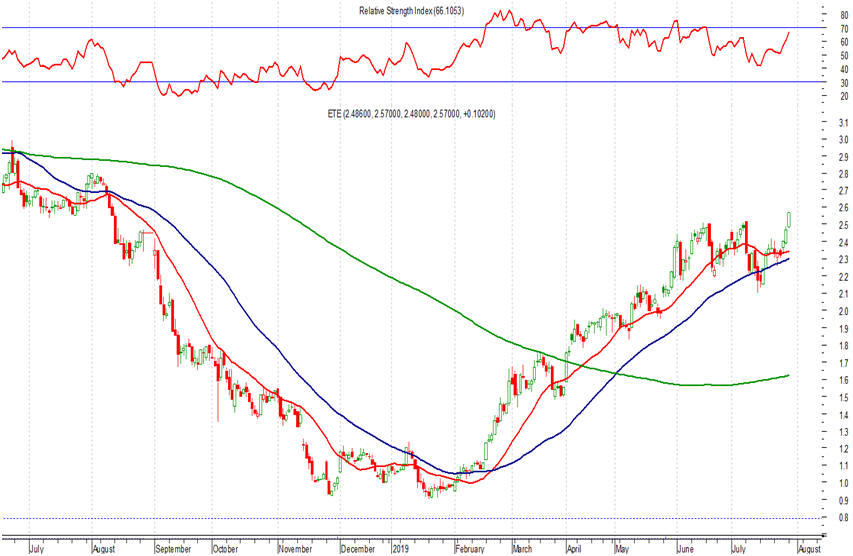
Task: Click the 'August' label at right end of axis
Action: (809, 548)
